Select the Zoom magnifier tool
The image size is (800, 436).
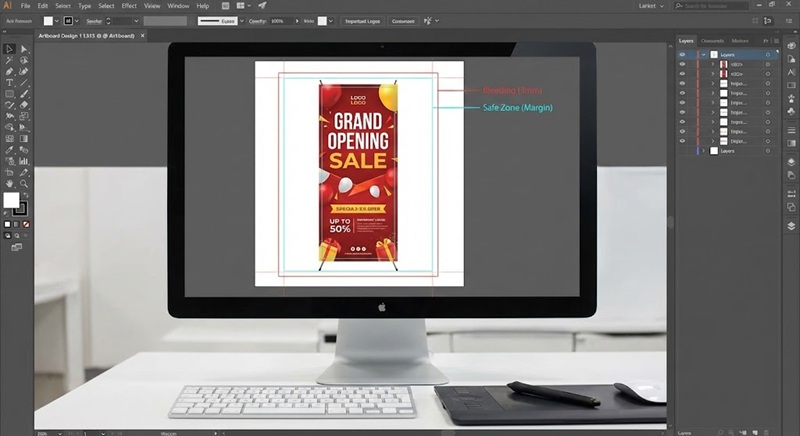click(24, 183)
